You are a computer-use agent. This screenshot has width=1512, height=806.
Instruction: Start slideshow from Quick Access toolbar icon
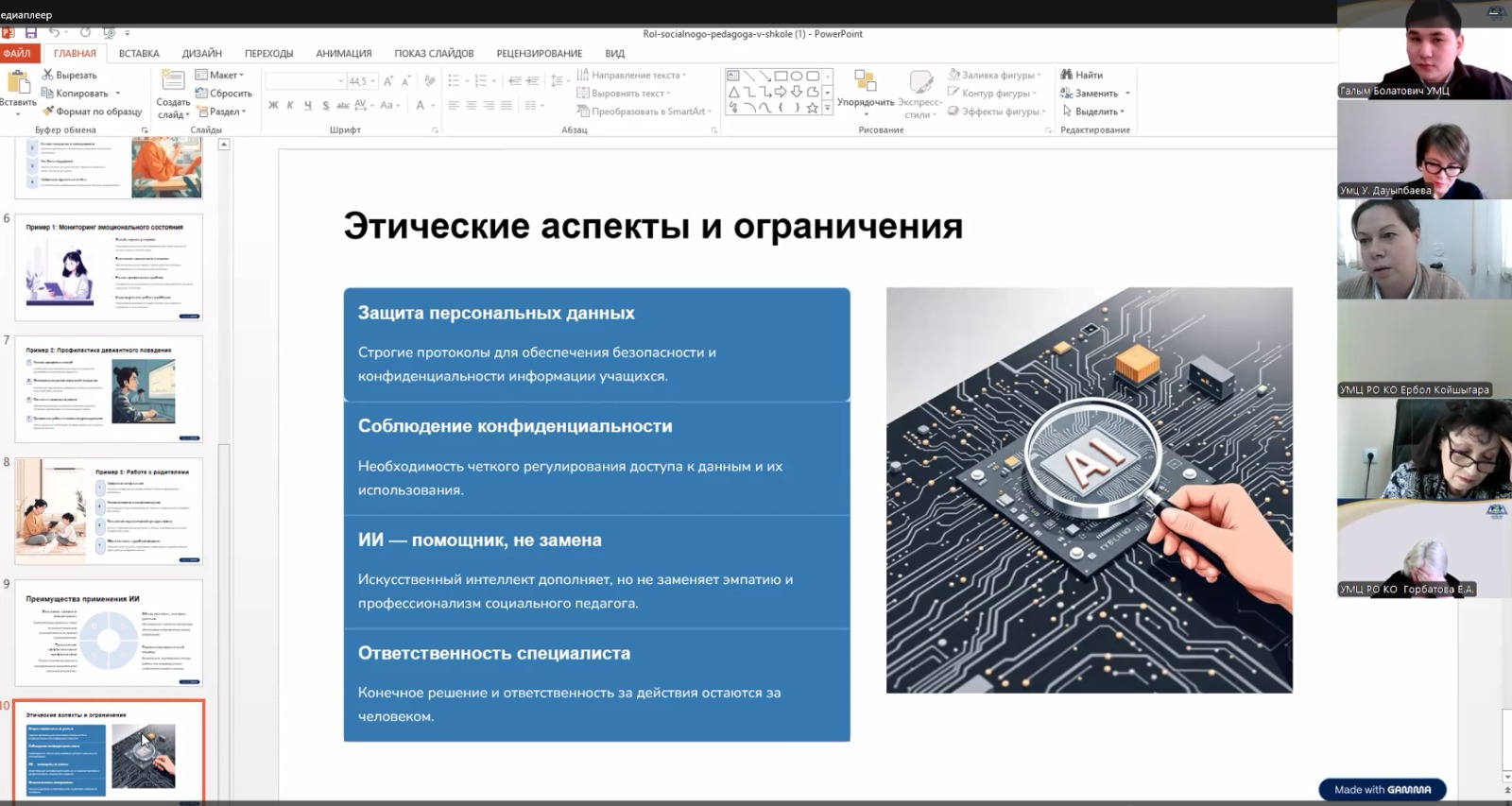coord(109,33)
